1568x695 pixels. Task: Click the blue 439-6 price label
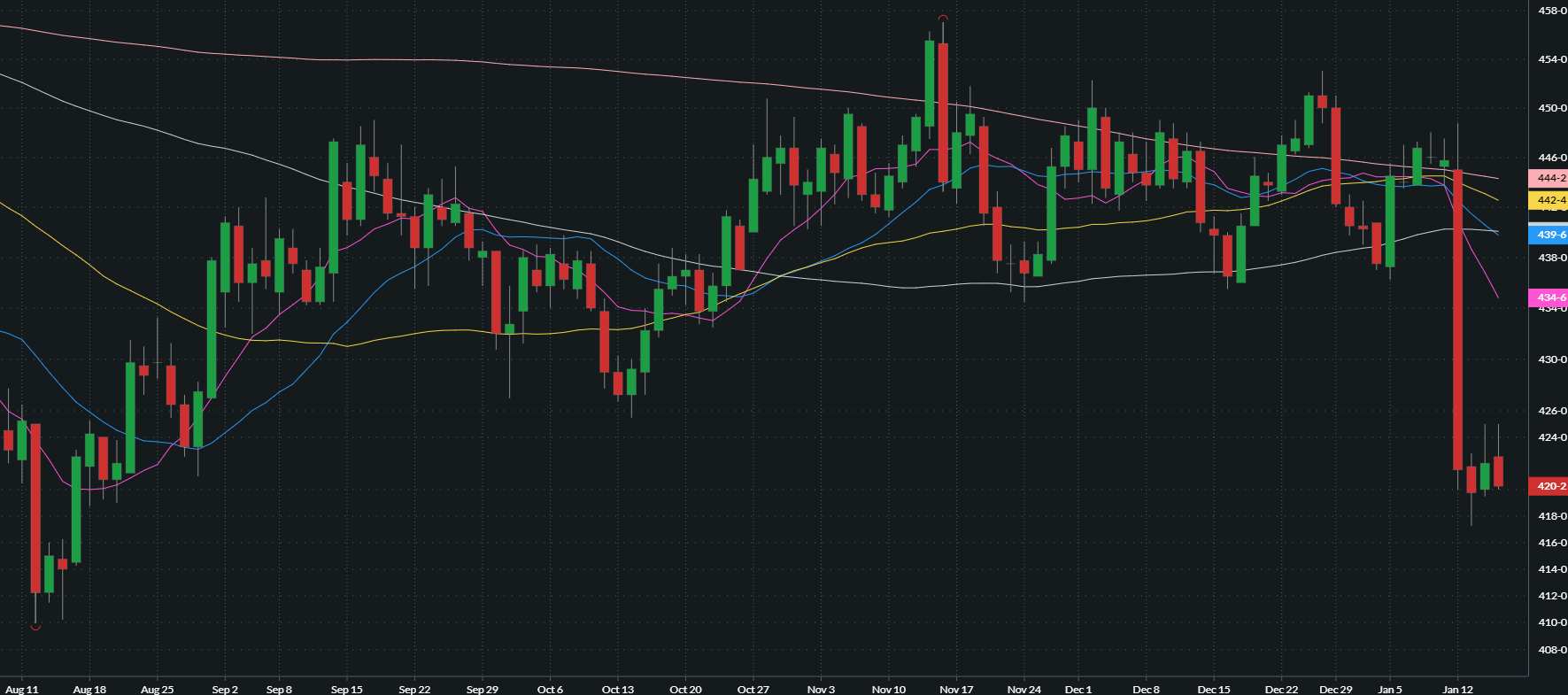click(x=1549, y=235)
